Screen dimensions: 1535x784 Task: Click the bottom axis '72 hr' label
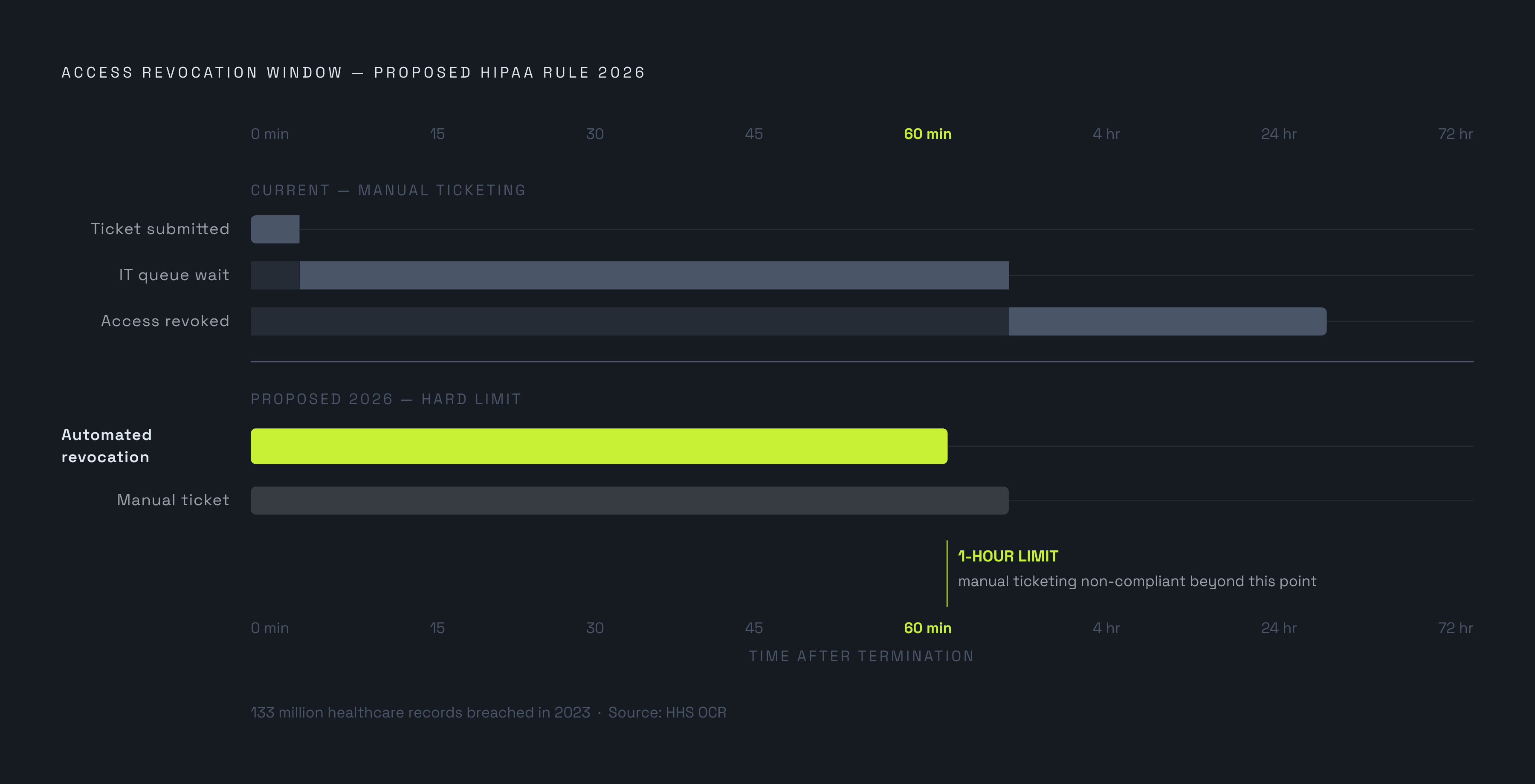(1455, 628)
